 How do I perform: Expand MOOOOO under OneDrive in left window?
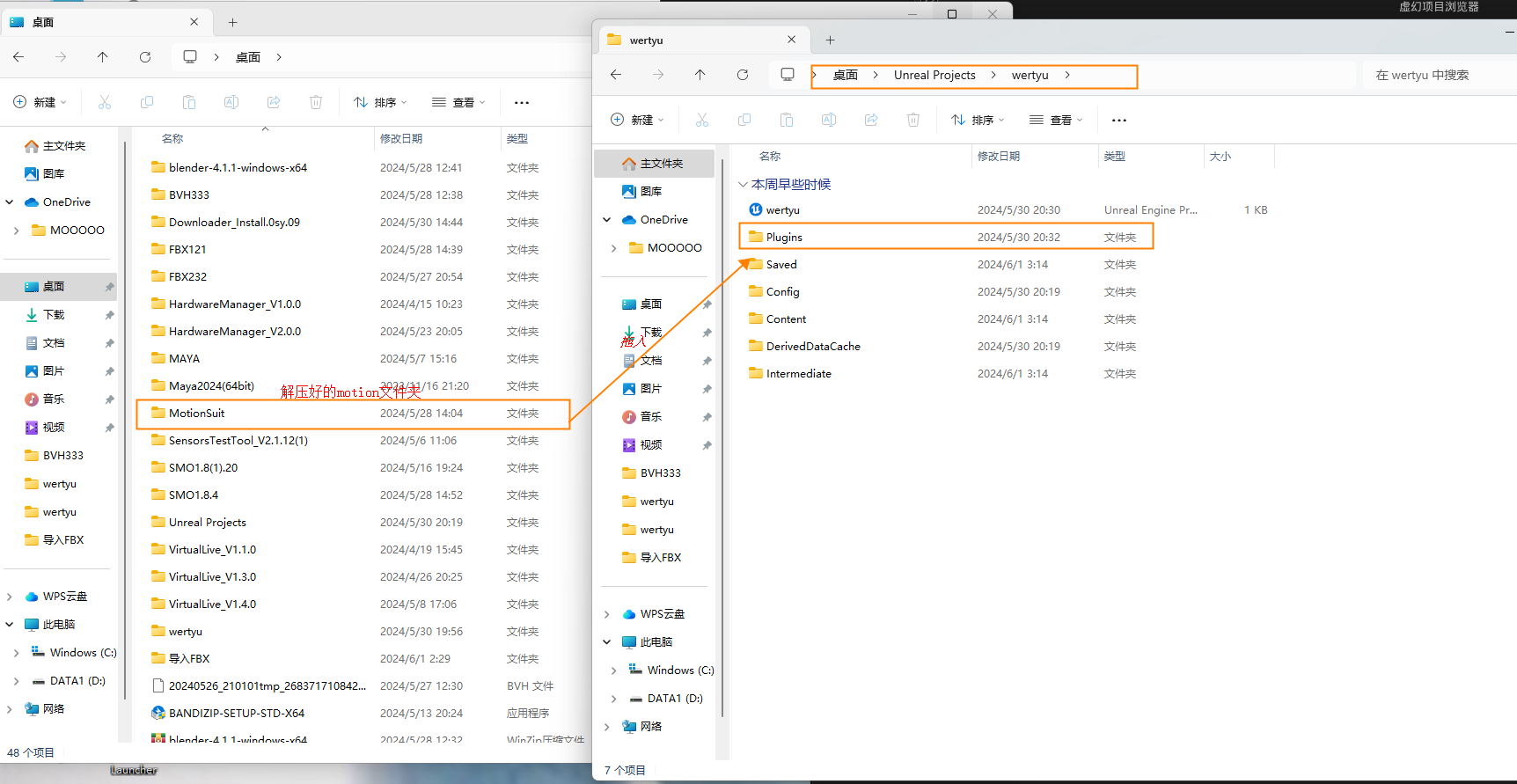17,231
